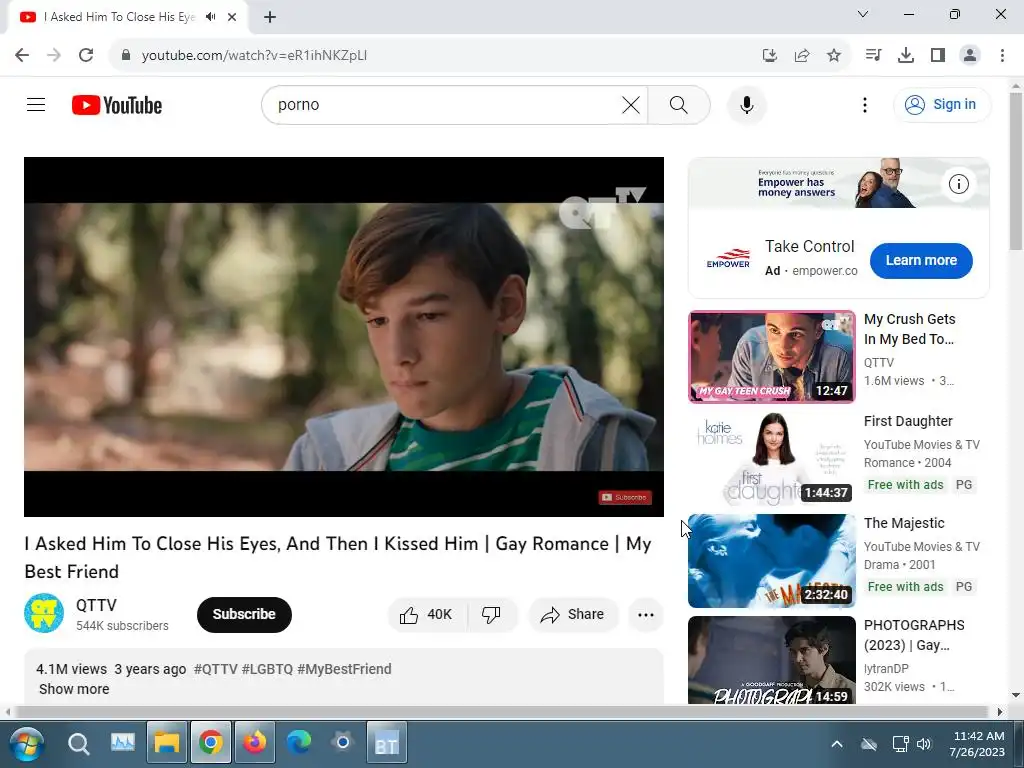View site information lock icon
This screenshot has height=768, width=1024.
pos(126,55)
